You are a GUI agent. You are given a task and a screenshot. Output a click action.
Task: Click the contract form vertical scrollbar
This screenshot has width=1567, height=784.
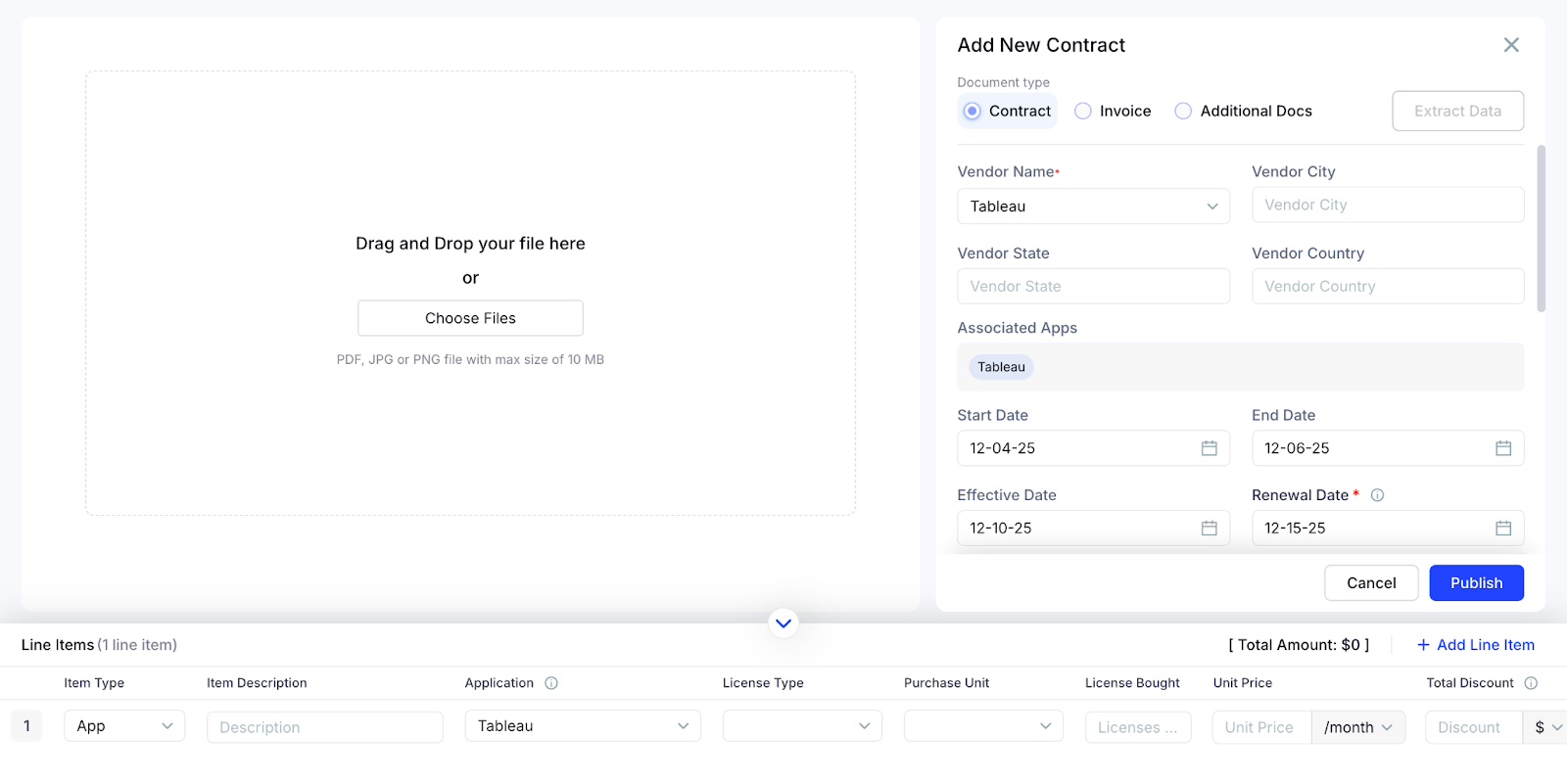tap(1542, 228)
